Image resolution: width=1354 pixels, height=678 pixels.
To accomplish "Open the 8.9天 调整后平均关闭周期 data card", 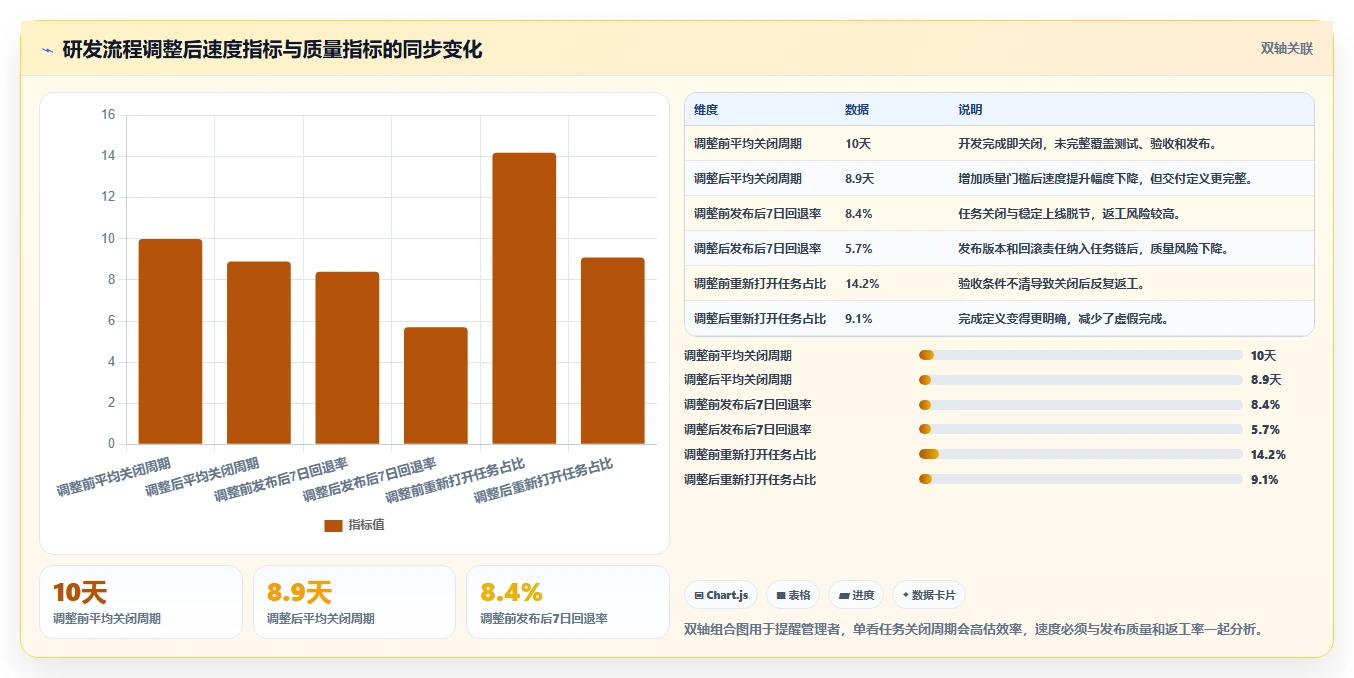I will pyautogui.click(x=354, y=602).
